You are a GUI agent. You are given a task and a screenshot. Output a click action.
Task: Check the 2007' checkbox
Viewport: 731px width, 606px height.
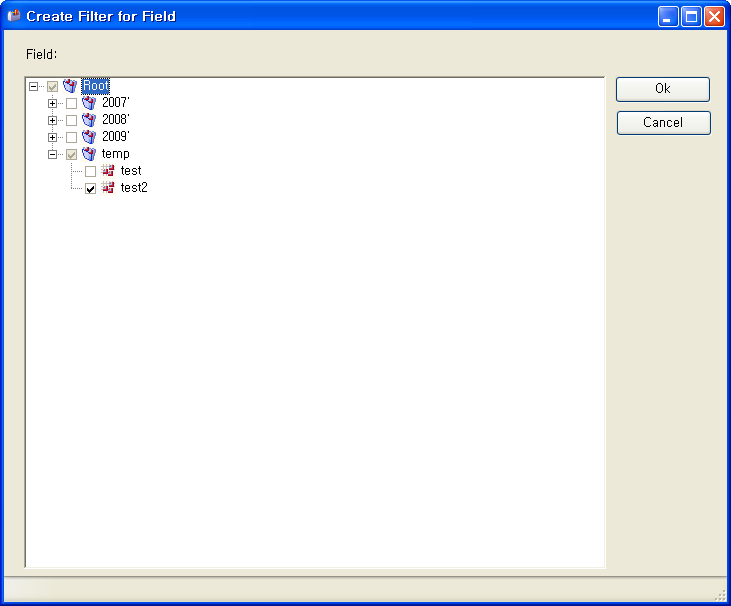[71, 103]
